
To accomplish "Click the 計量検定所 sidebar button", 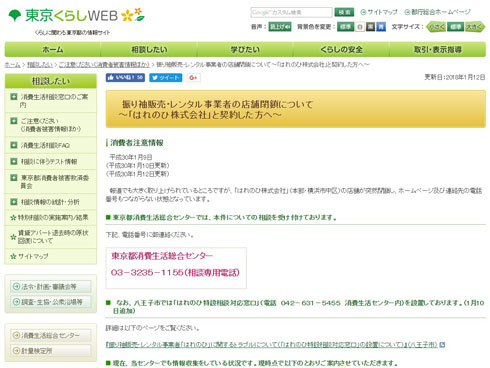I will pyautogui.click(x=51, y=351).
